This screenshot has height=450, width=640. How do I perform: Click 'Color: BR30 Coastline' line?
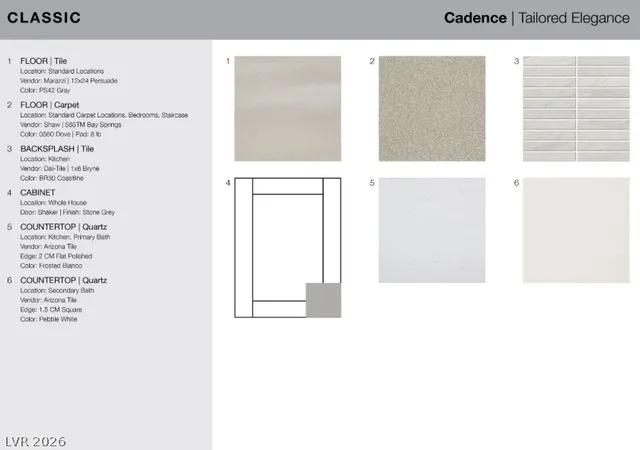click(52, 178)
